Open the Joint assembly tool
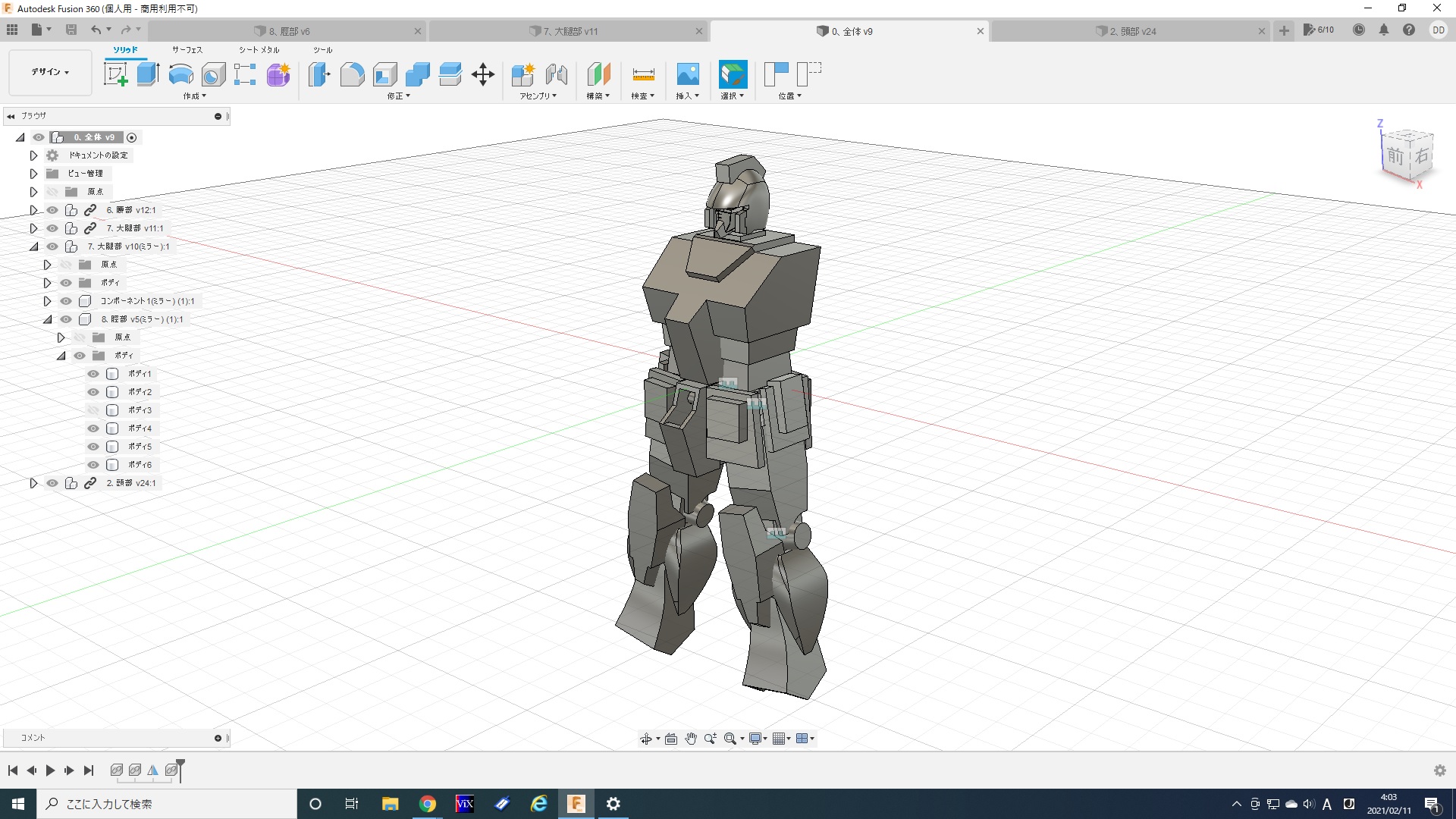The image size is (1456, 819). click(x=556, y=74)
